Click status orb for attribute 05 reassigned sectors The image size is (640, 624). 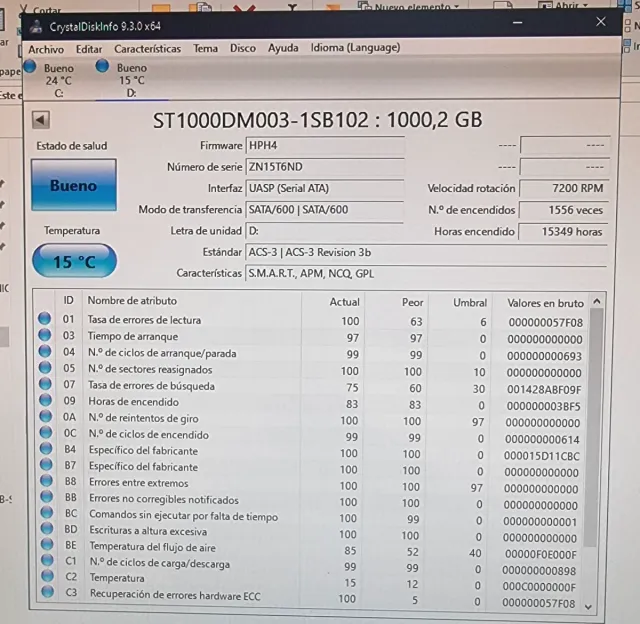tap(45, 369)
